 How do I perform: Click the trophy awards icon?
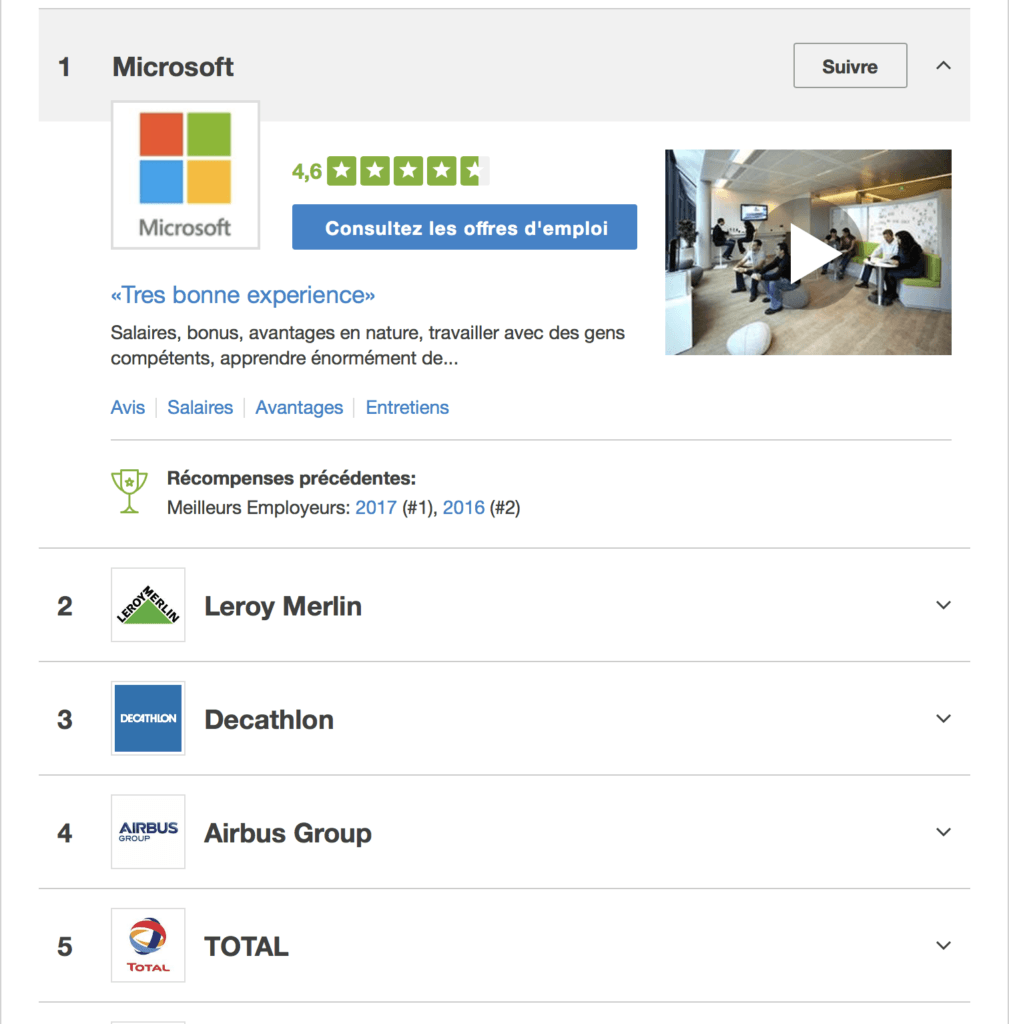click(128, 489)
